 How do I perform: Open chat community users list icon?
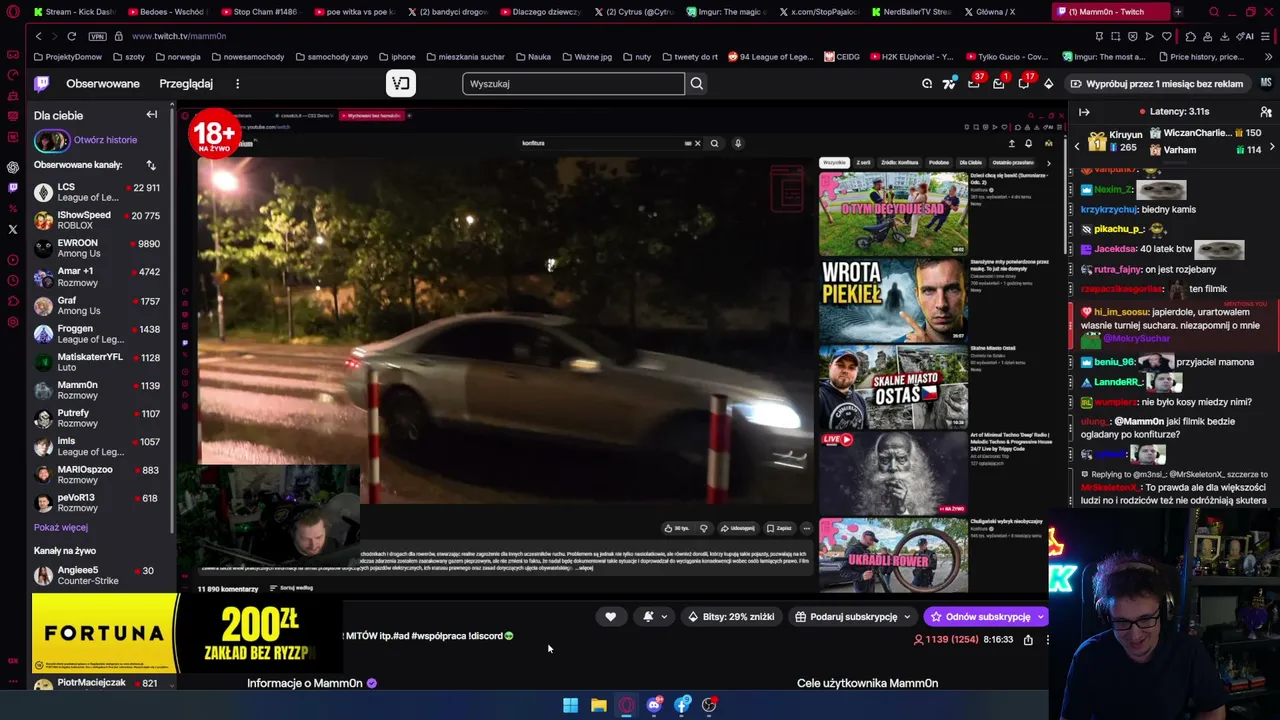pos(1266,112)
